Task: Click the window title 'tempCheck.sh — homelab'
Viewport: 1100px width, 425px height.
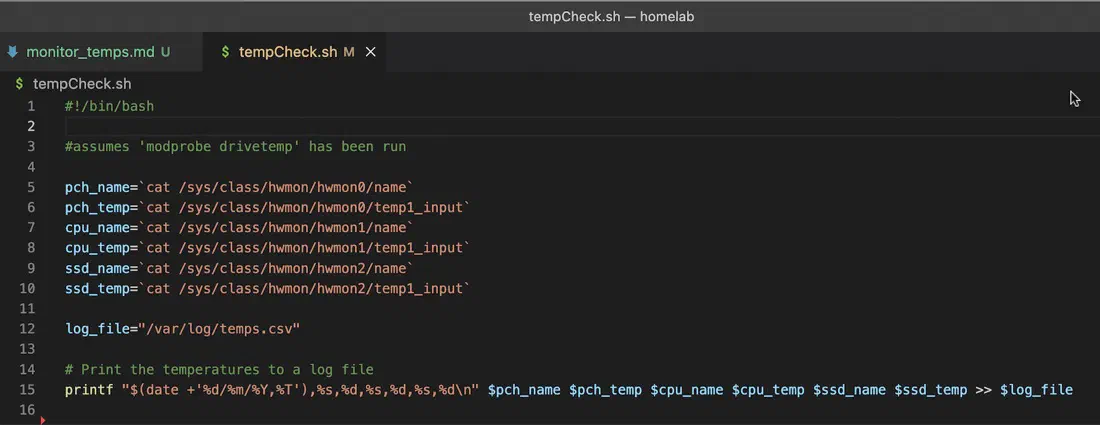Action: (x=611, y=16)
